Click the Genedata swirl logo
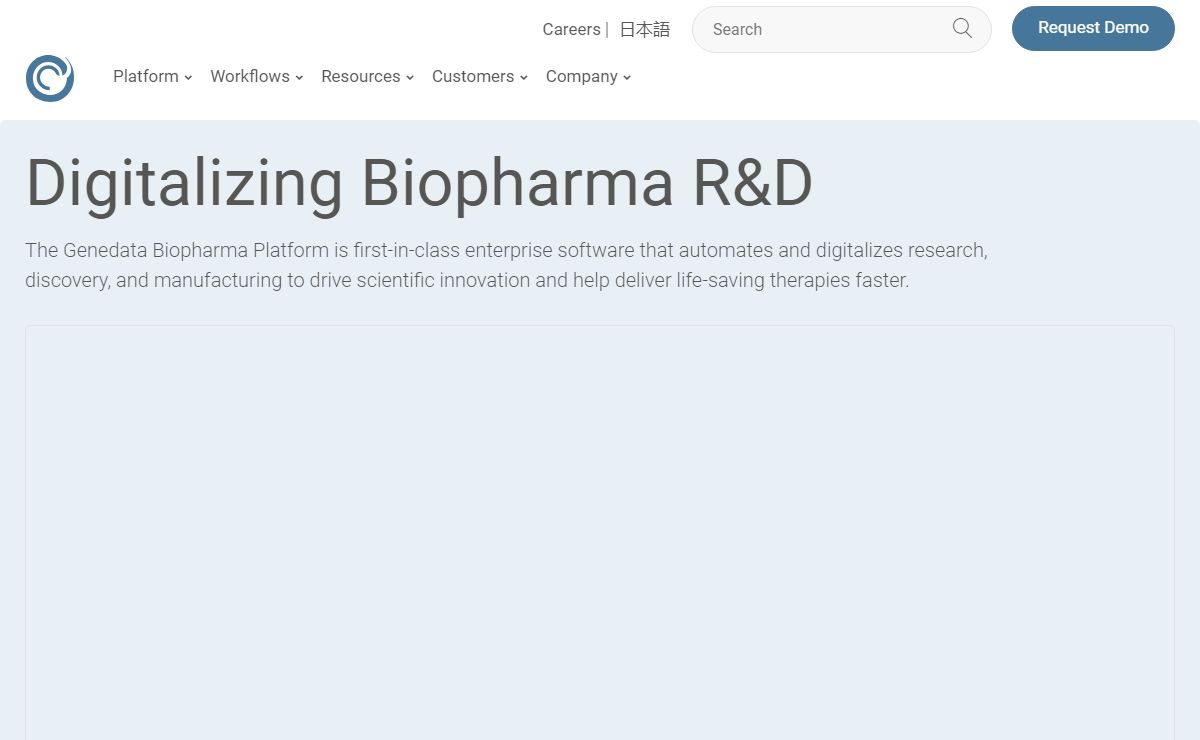This screenshot has width=1200, height=740. point(50,78)
